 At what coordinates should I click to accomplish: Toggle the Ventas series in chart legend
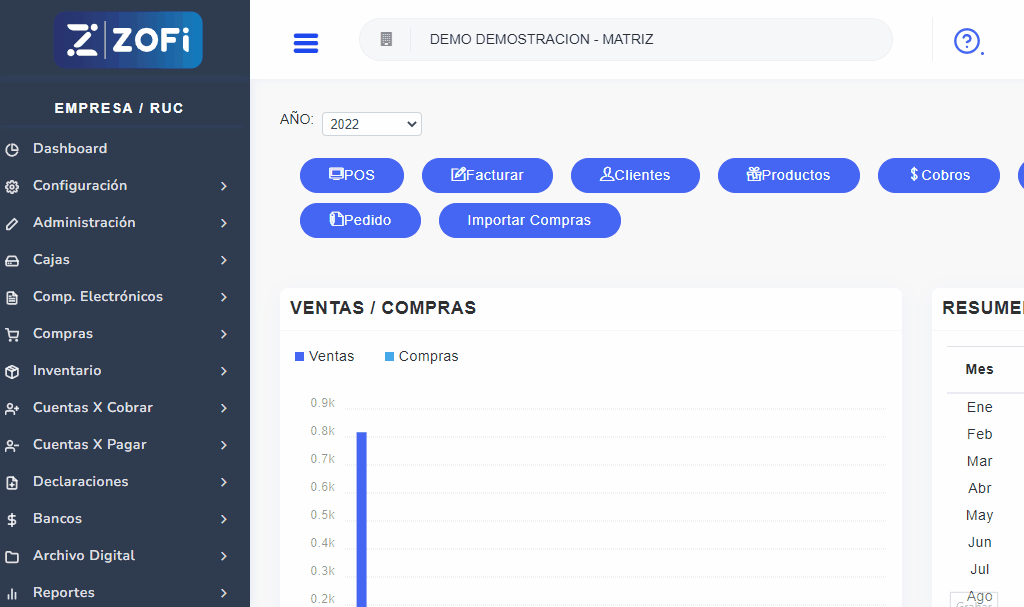(325, 356)
